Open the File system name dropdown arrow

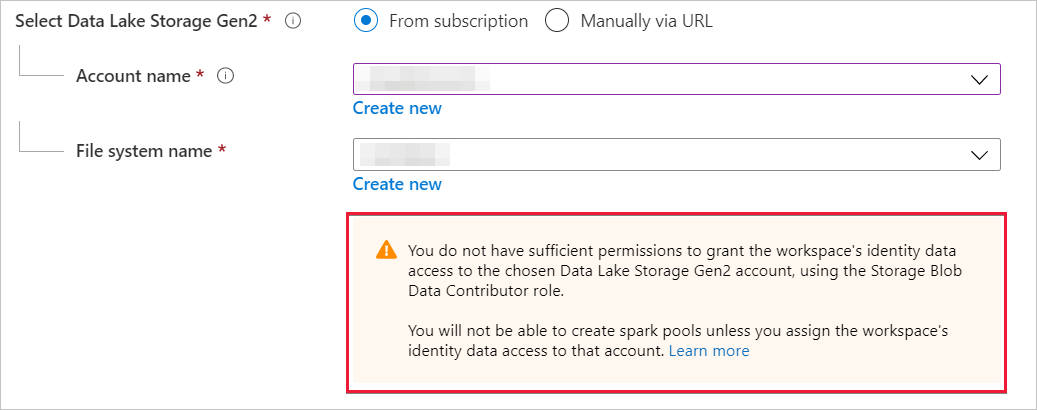point(980,154)
